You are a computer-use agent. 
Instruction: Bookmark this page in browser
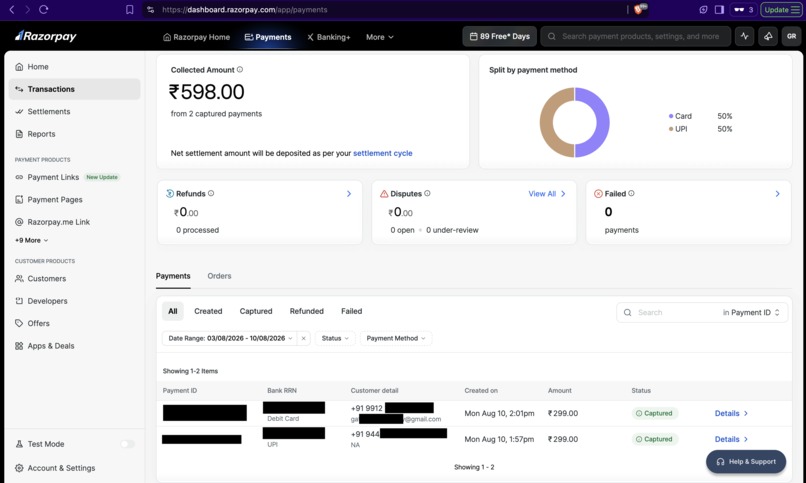click(130, 9)
